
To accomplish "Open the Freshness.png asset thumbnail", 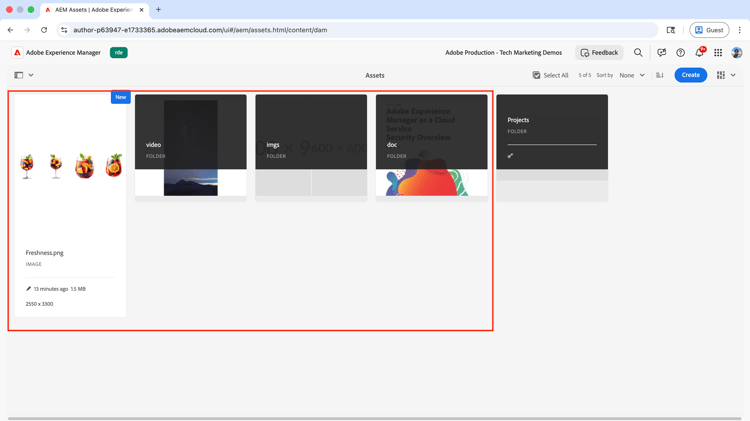I will click(70, 166).
